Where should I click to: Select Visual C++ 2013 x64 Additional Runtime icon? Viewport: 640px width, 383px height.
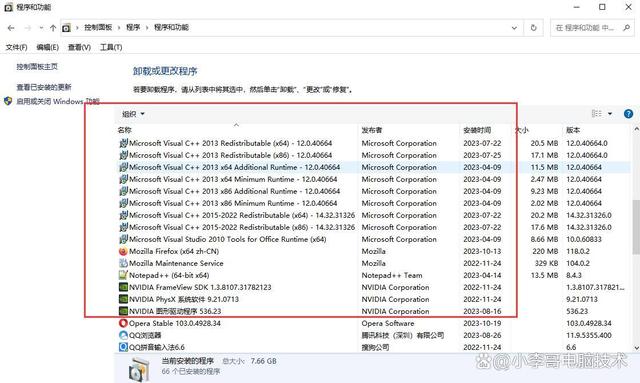123,167
